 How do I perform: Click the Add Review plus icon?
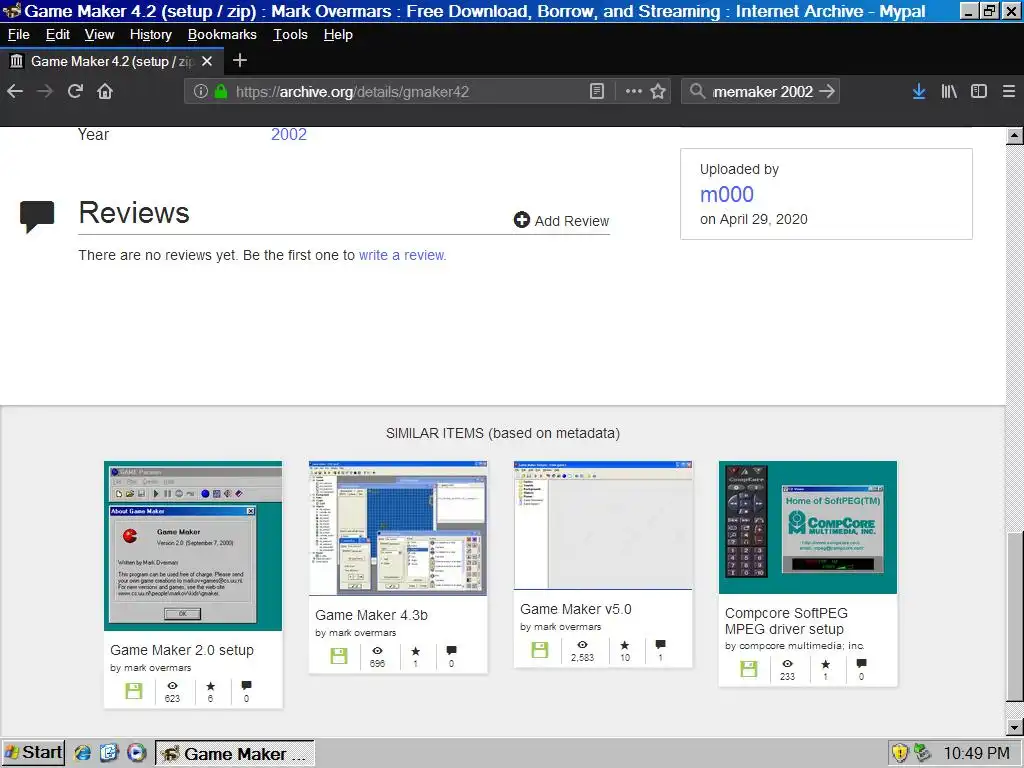[x=522, y=220]
